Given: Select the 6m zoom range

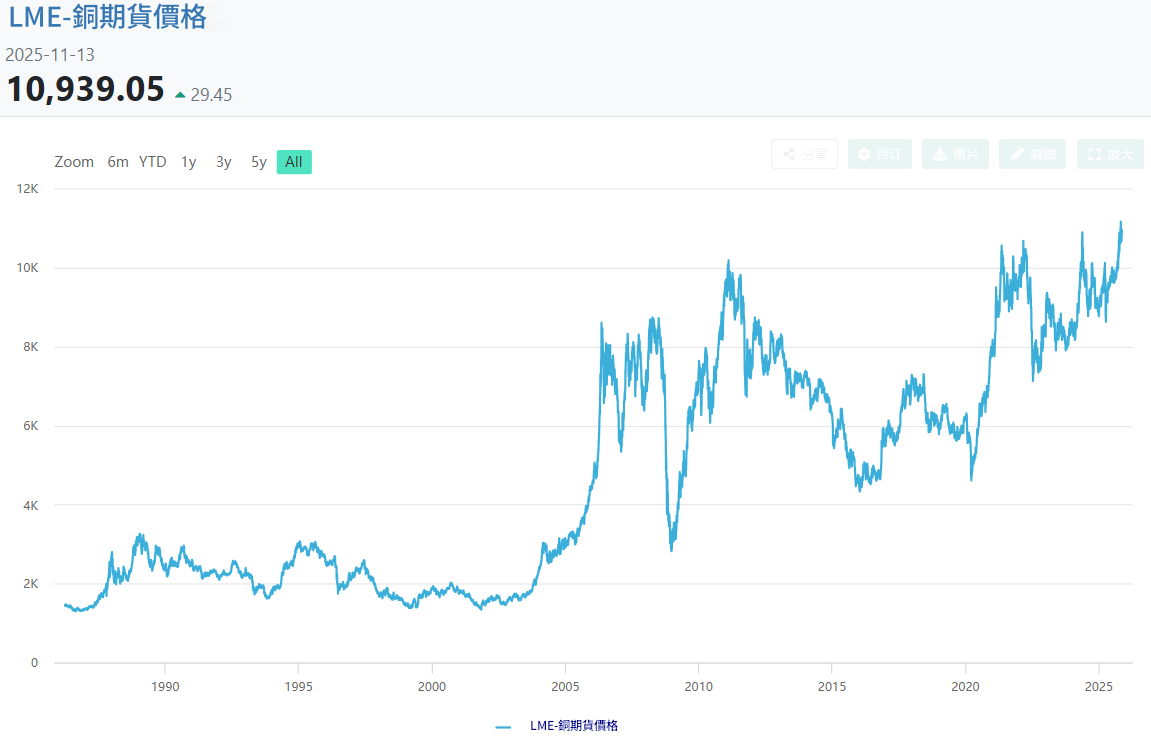Looking at the screenshot, I should click(118, 162).
